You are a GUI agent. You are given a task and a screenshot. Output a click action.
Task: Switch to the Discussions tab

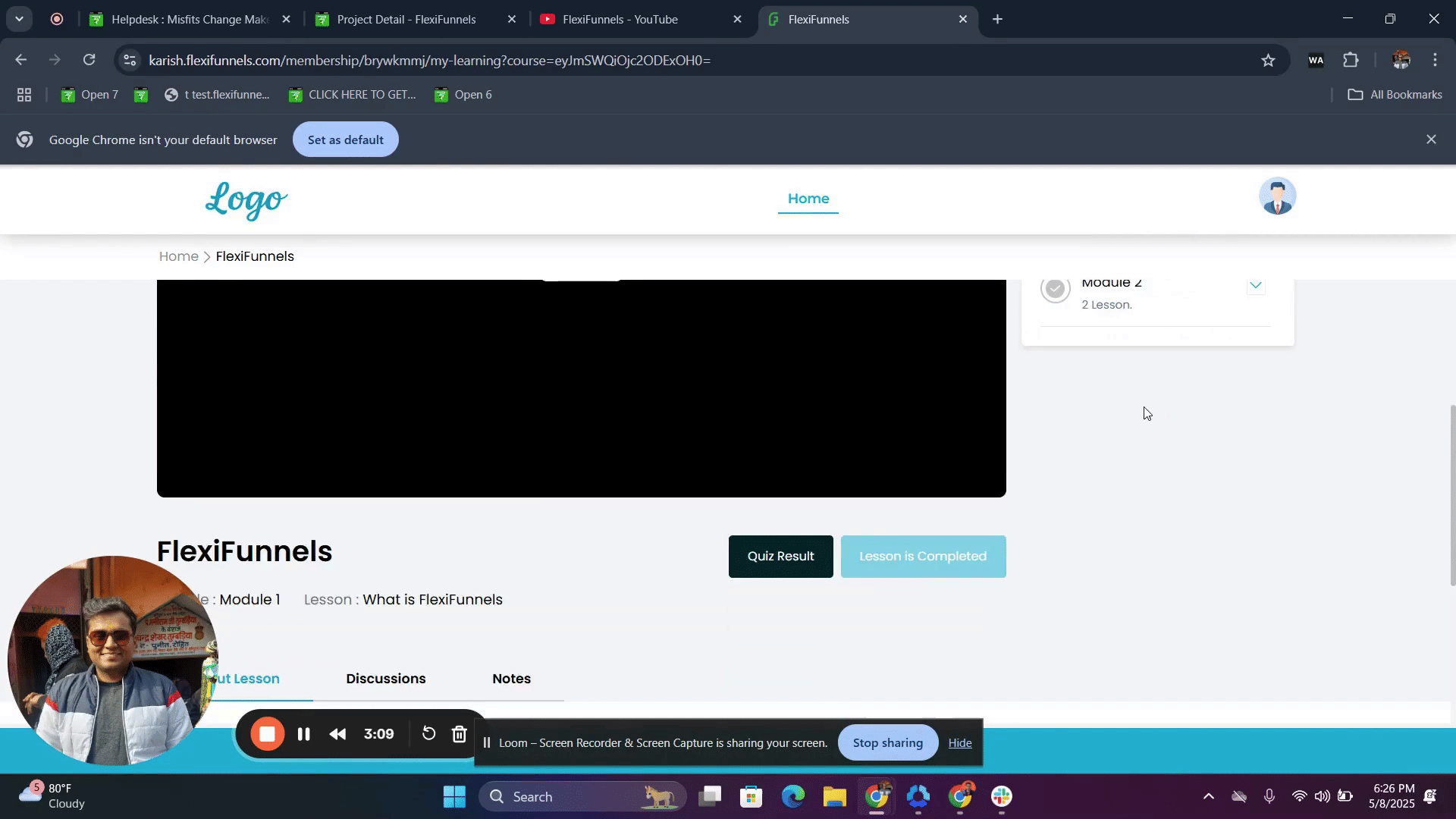(x=385, y=679)
